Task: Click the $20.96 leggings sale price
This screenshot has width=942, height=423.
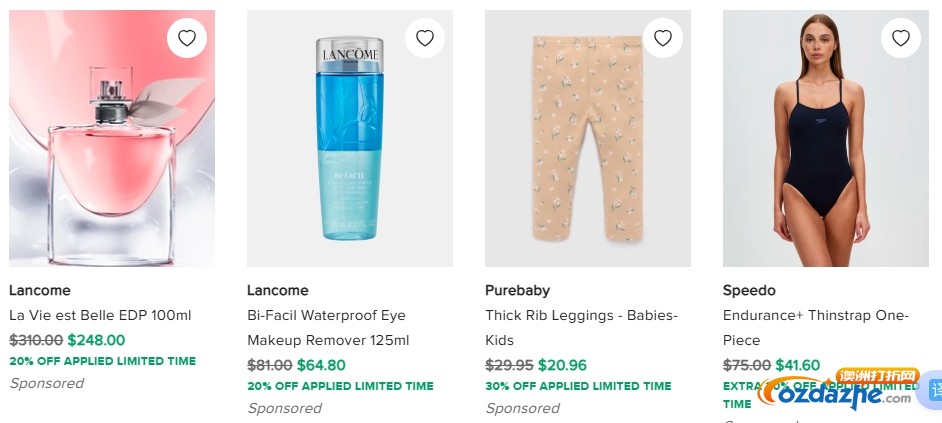Action: [562, 365]
